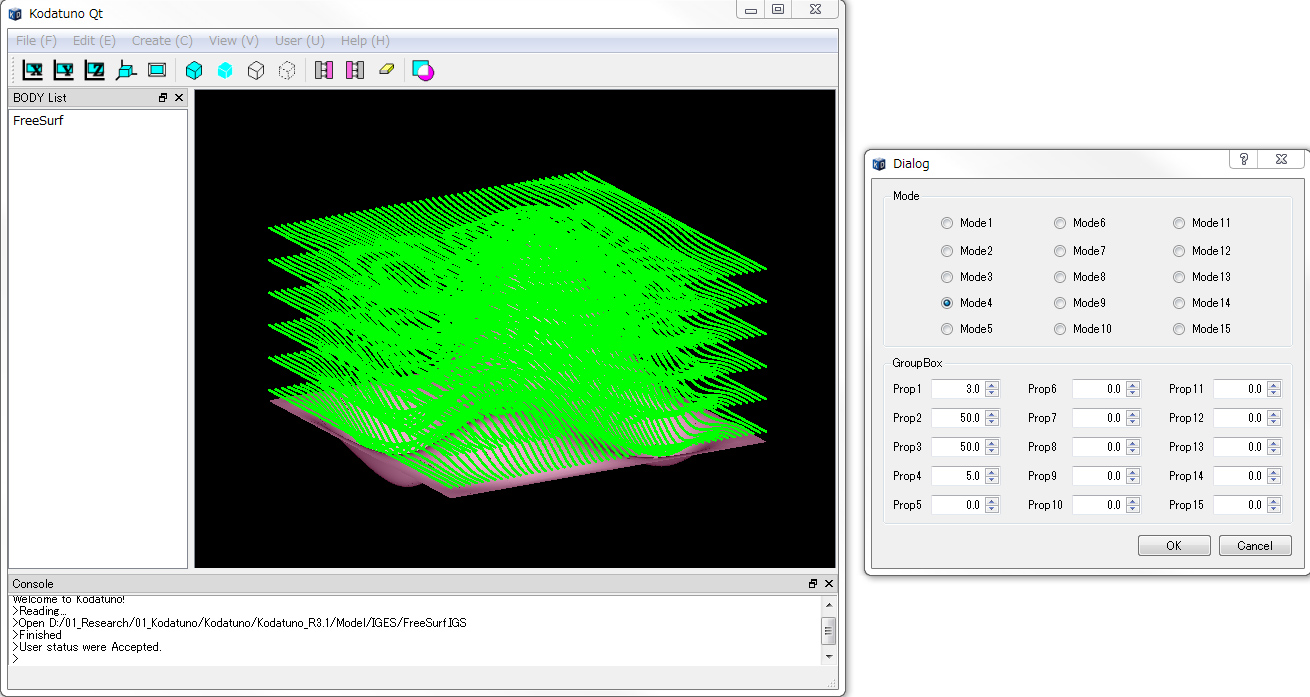Open the Edit (E) menu
The height and width of the screenshot is (697, 1310).
click(94, 41)
